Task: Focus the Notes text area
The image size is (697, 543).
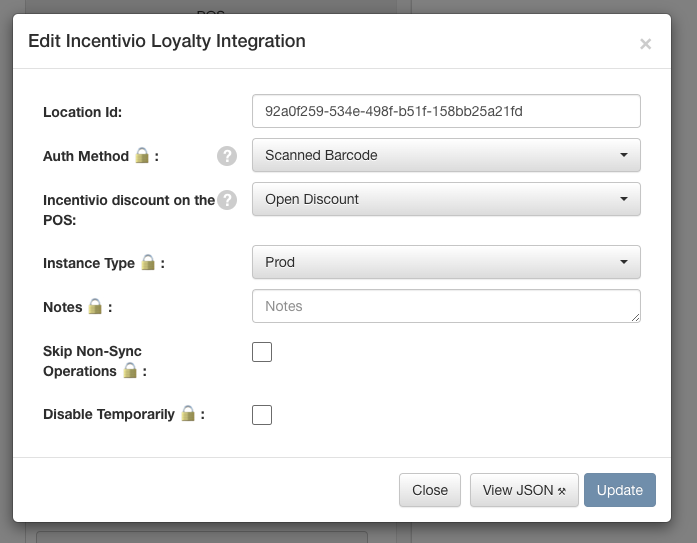Action: click(x=446, y=306)
